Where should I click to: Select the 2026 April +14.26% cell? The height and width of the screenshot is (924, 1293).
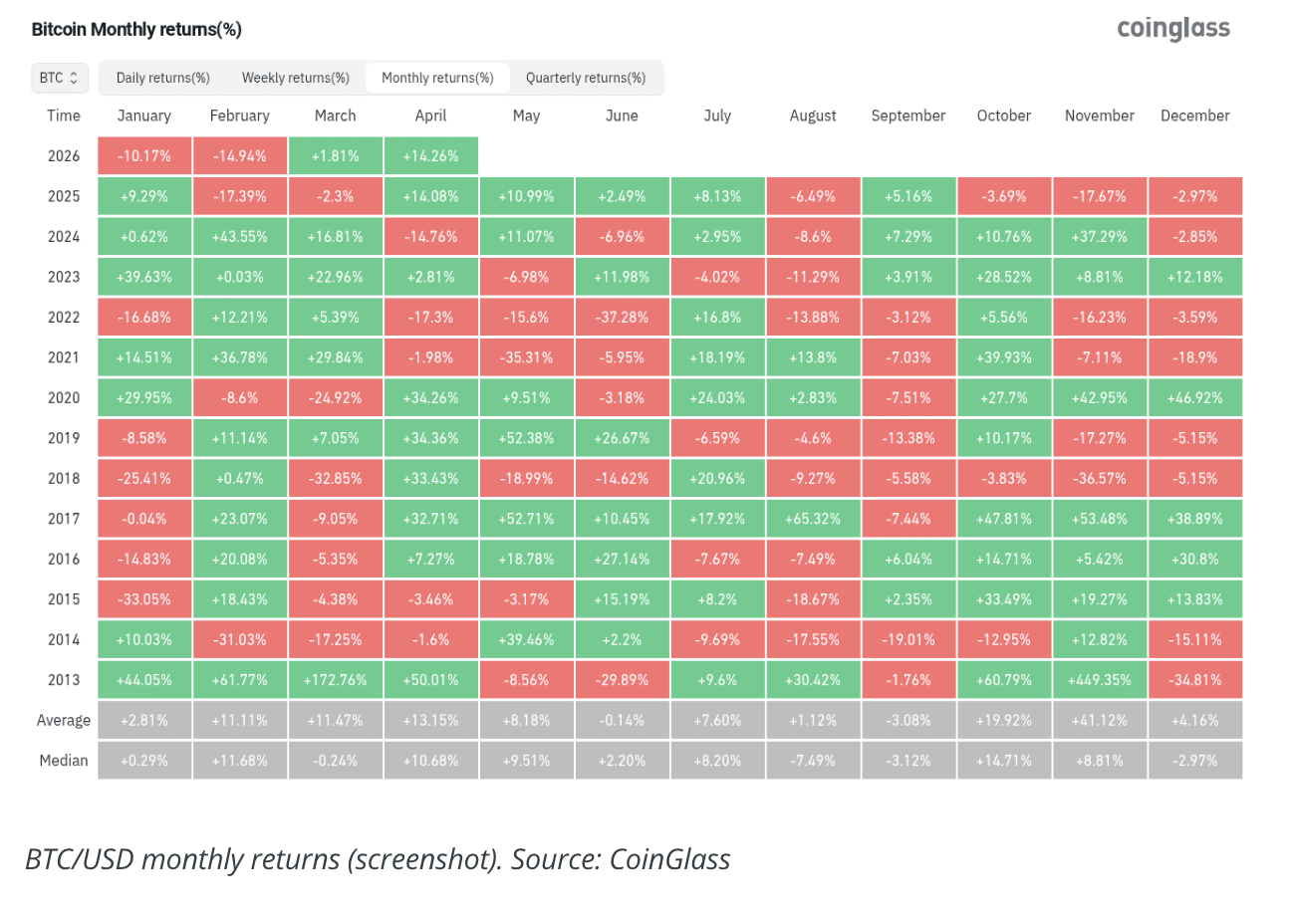click(430, 156)
